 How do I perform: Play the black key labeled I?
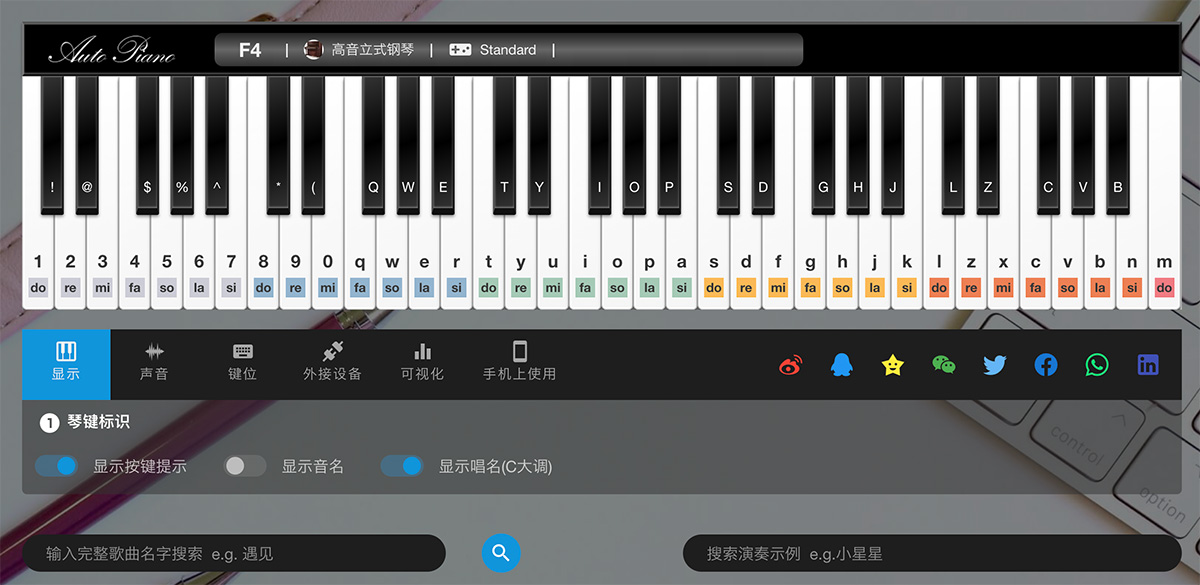[599, 145]
